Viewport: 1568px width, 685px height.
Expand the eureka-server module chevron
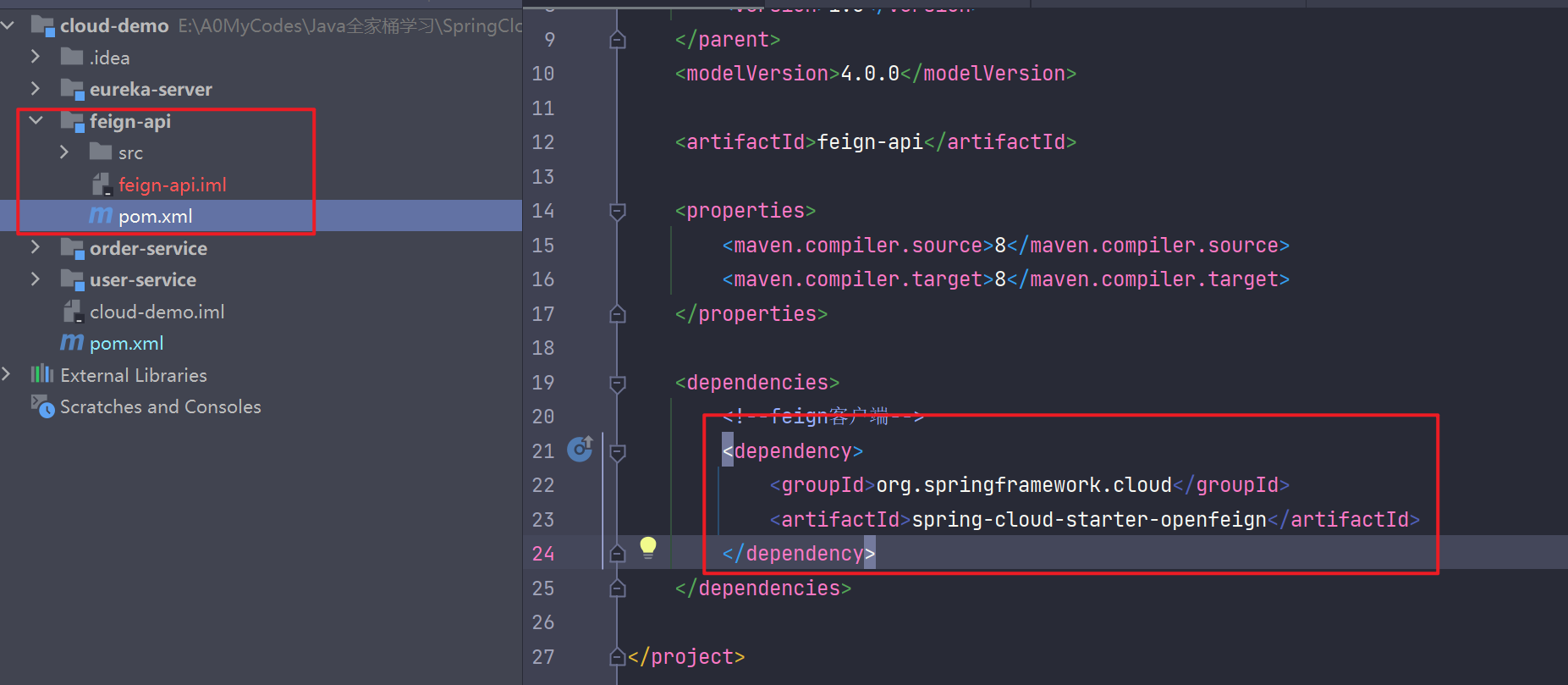coord(36,88)
